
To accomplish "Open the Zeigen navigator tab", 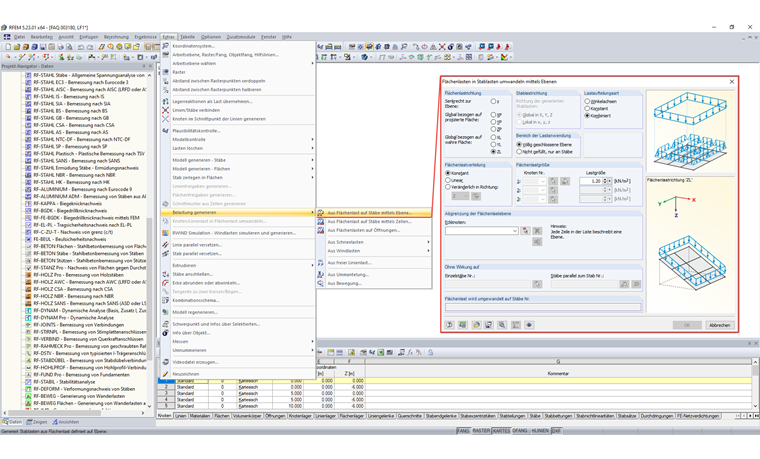I will pyautogui.click(x=37, y=422).
